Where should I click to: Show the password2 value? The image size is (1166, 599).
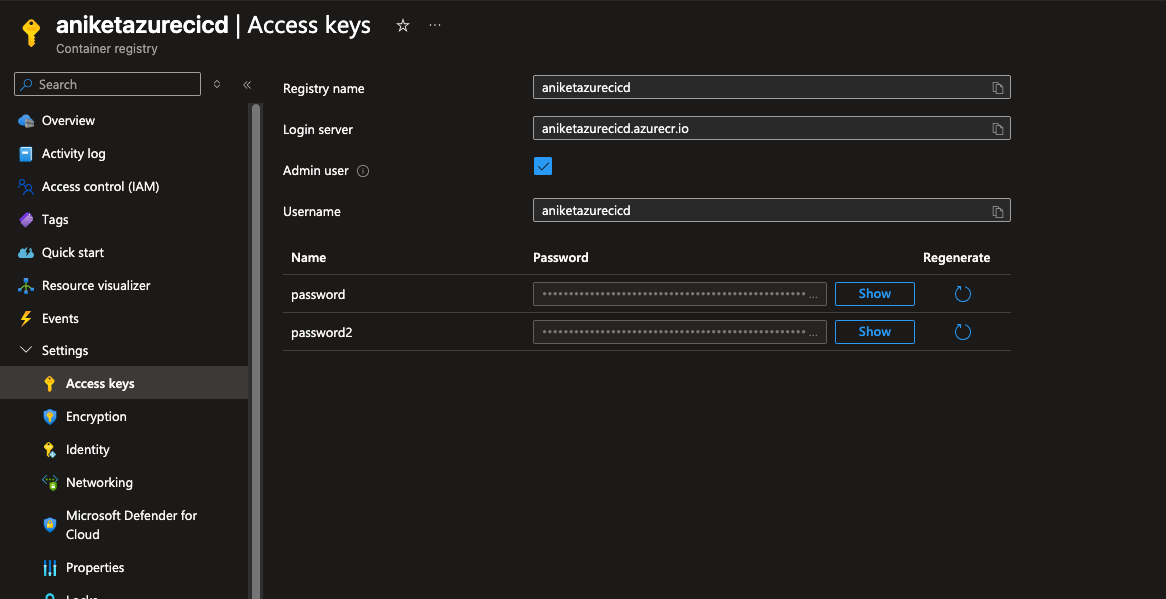point(874,332)
